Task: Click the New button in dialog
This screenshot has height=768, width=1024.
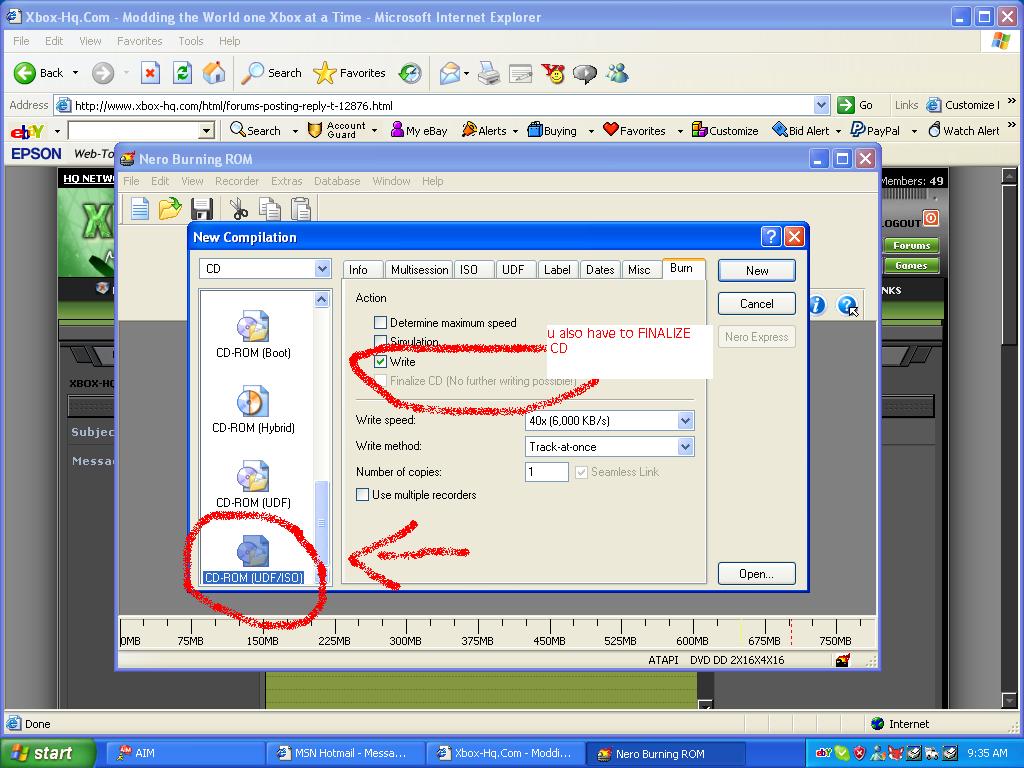Action: point(757,270)
